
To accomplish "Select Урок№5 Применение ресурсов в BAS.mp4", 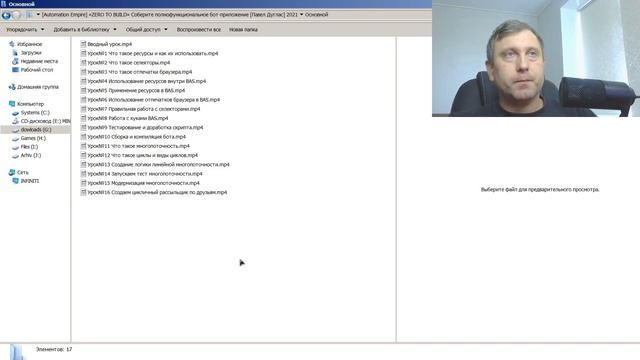I will pyautogui.click(x=136, y=90).
